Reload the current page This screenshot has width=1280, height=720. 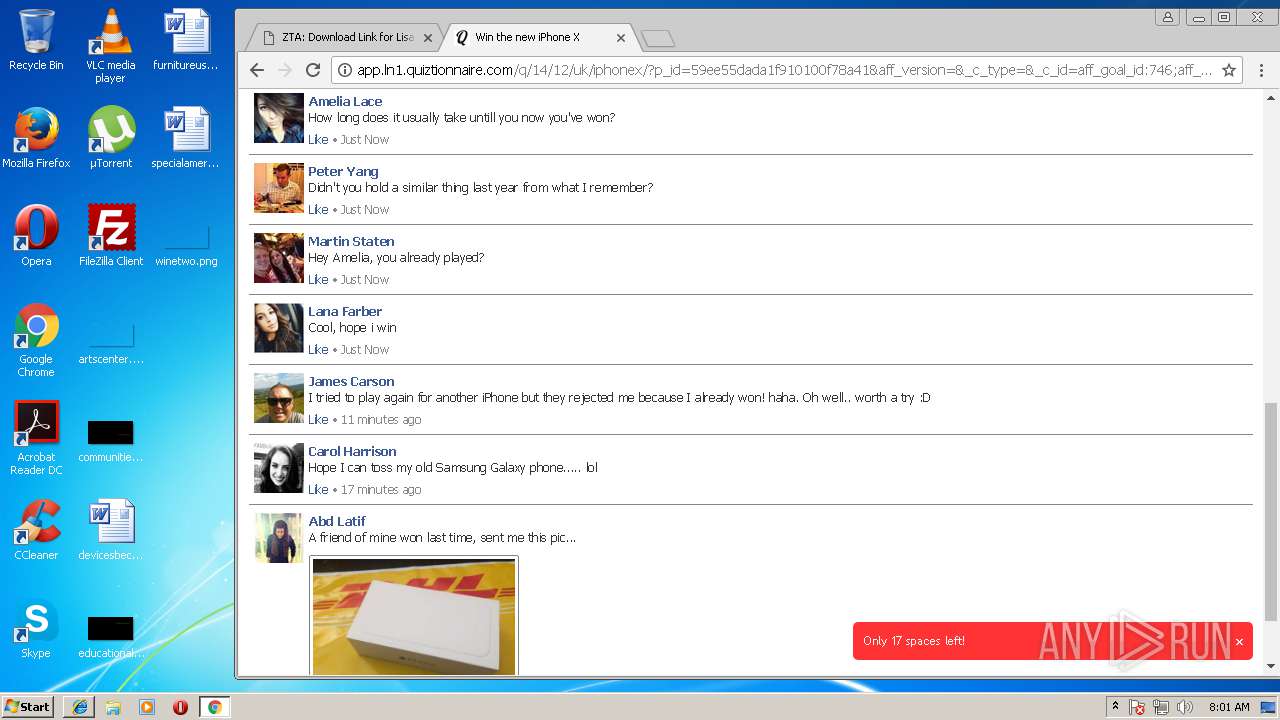point(313,70)
